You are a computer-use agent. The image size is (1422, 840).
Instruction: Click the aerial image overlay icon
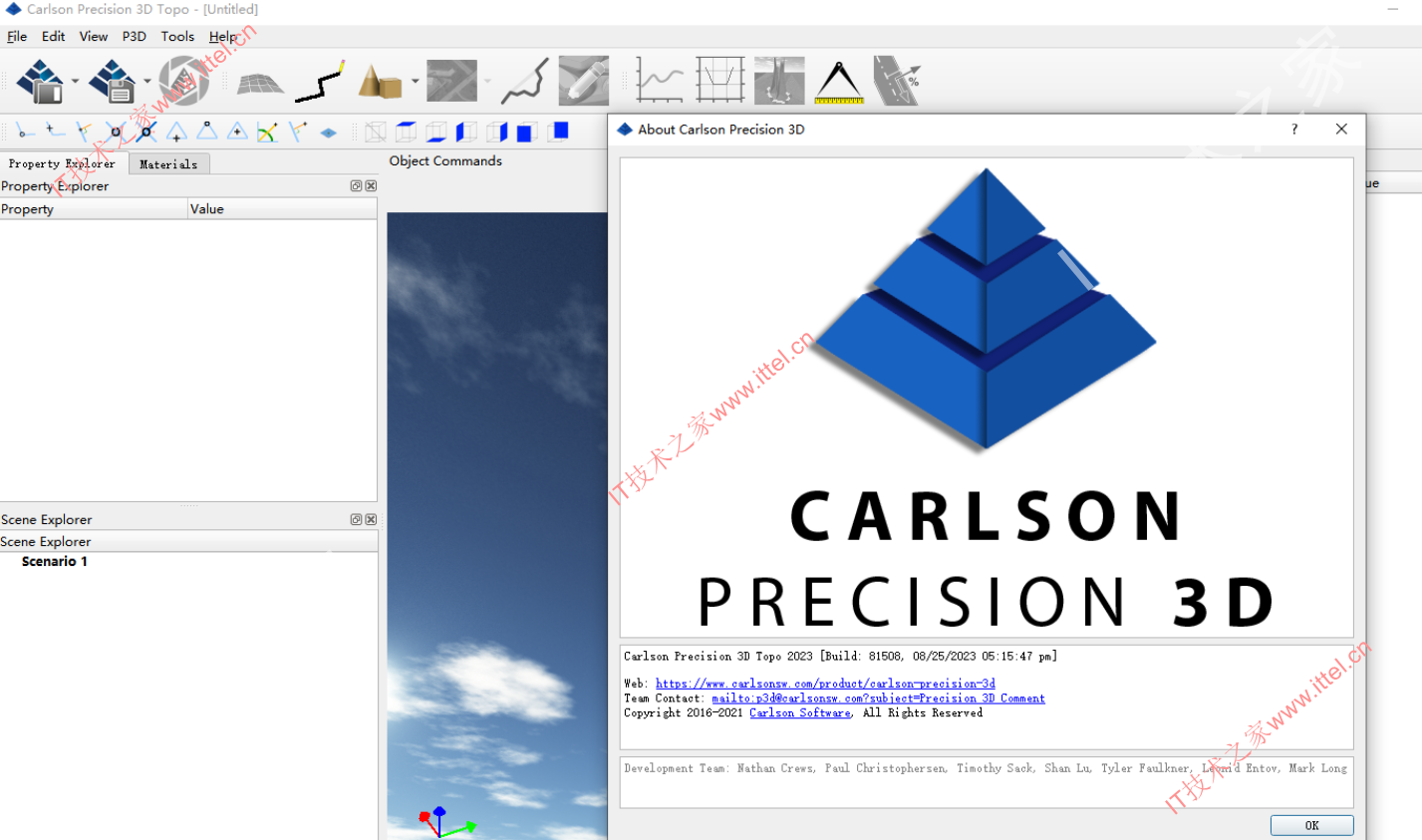[451, 81]
